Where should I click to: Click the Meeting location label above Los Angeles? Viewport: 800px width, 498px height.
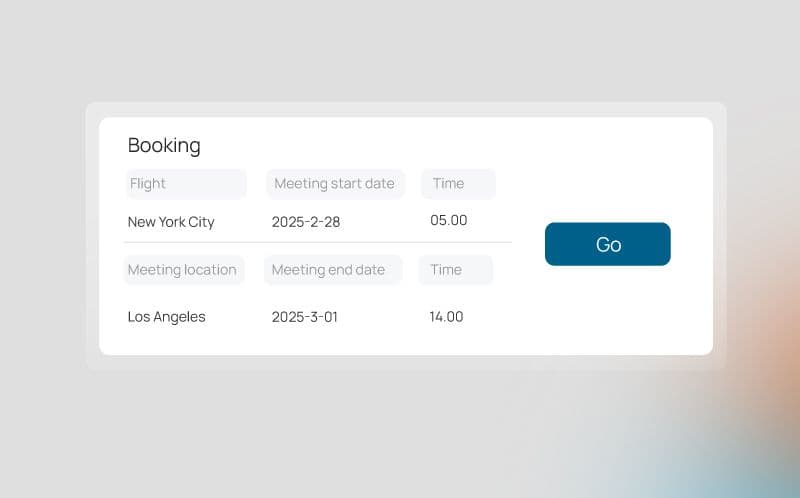[x=182, y=270]
